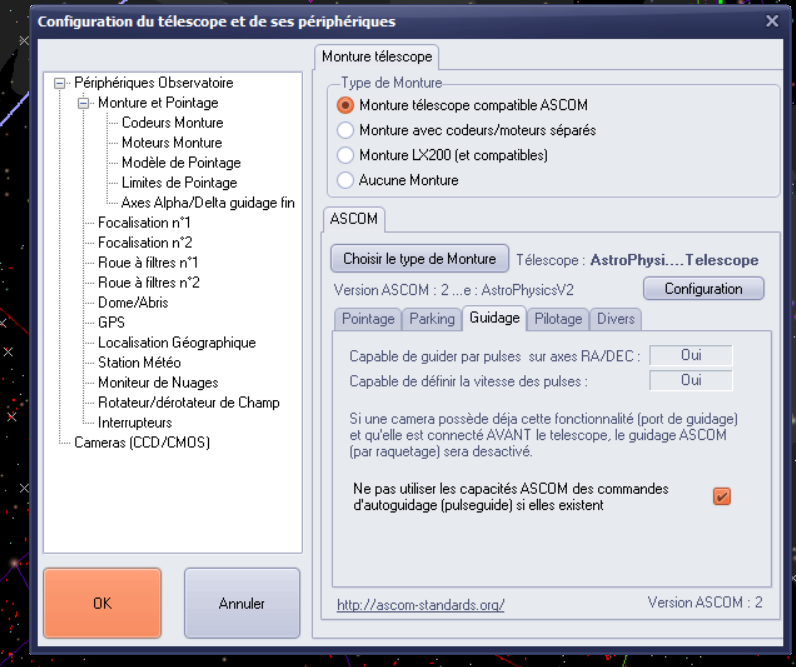Click Choisir le type de Monture button
796x667 pixels.
(419, 259)
